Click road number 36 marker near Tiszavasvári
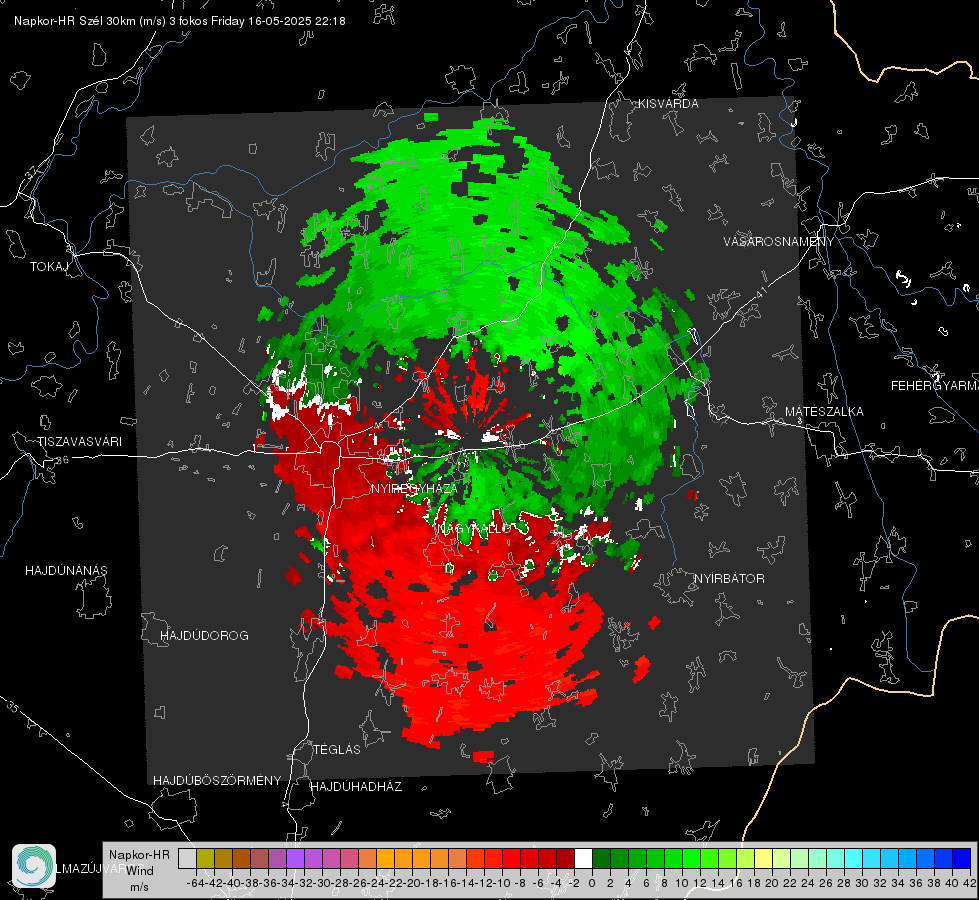Screen dimensions: 979x900 (62, 460)
